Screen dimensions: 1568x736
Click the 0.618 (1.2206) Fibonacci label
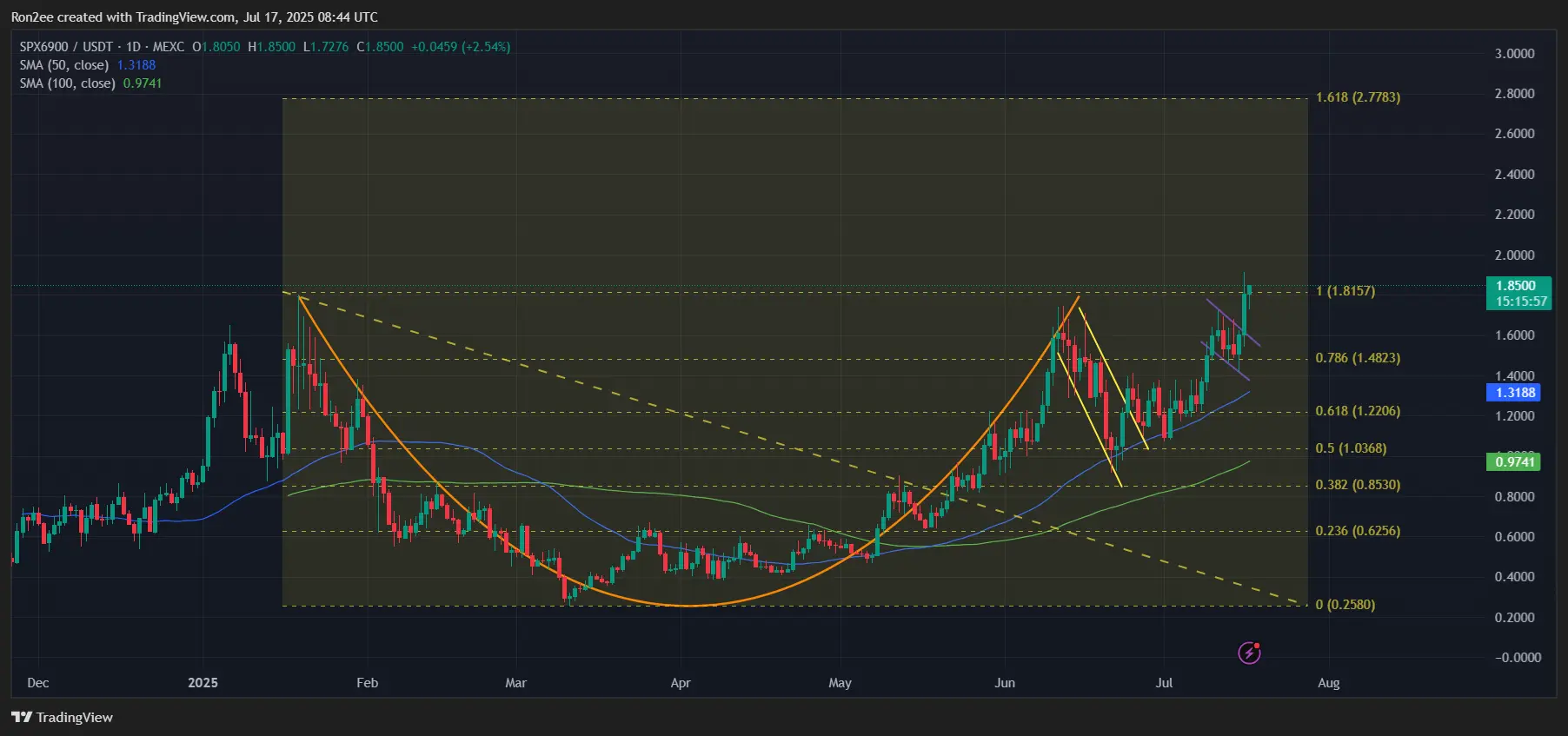coord(1358,411)
